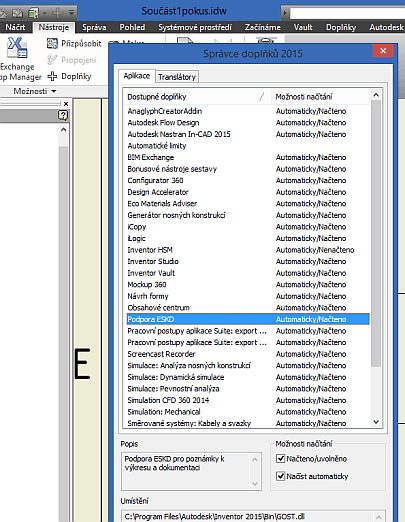Open the Doplňky ribbon tab

coord(341,27)
